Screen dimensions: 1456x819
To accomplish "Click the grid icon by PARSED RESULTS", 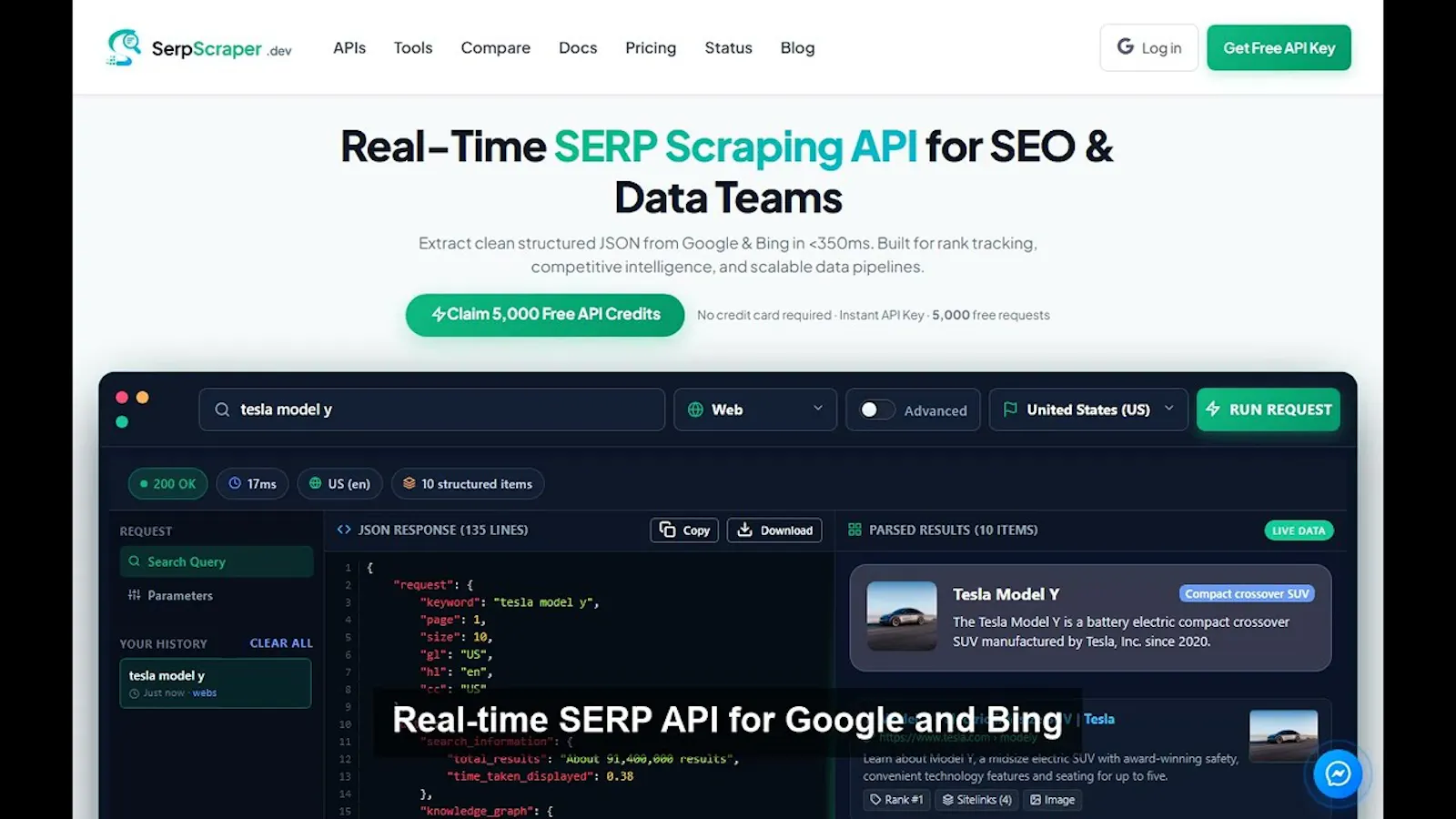I will coord(854,530).
